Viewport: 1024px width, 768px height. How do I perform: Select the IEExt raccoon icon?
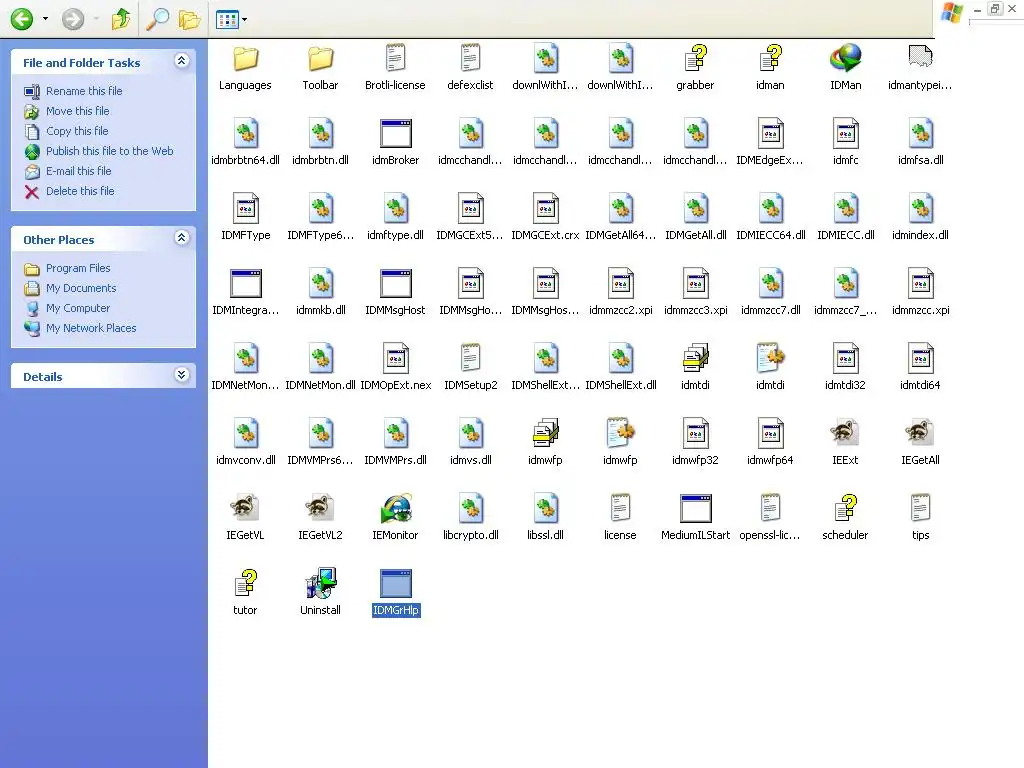(846, 443)
